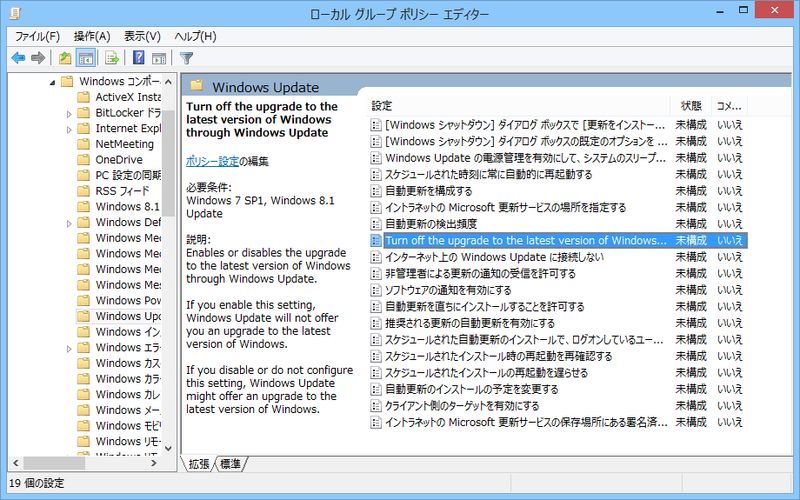Viewport: 800px width, 500px height.
Task: Click the tree pane horizontal scrollbar thumb
Action: point(54,463)
